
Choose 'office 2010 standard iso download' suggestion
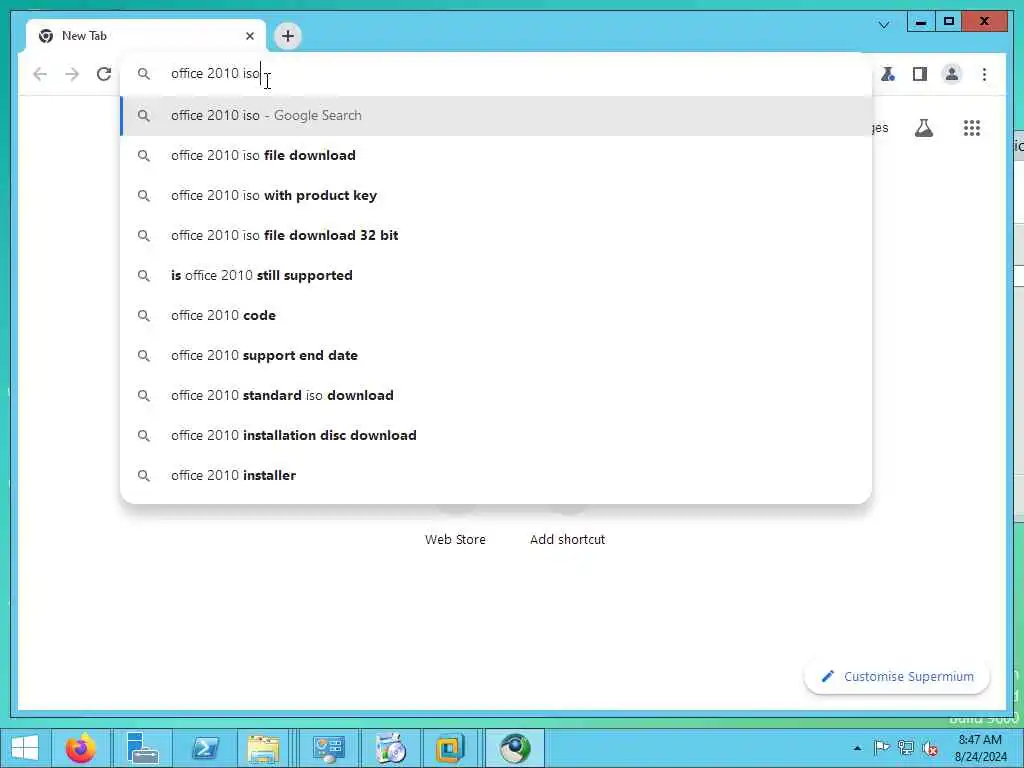point(496,395)
